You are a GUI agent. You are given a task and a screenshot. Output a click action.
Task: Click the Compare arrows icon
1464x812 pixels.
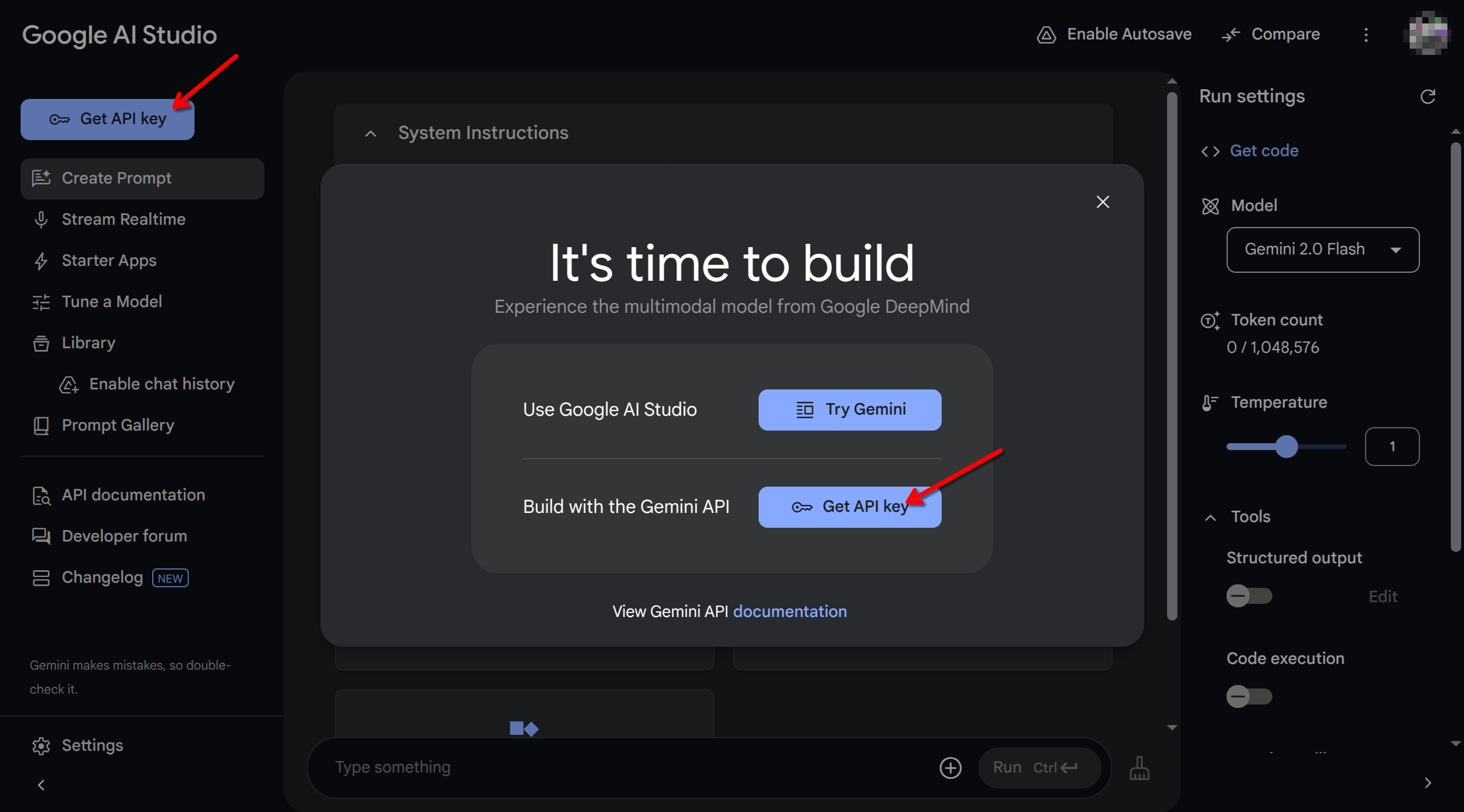tap(1231, 35)
